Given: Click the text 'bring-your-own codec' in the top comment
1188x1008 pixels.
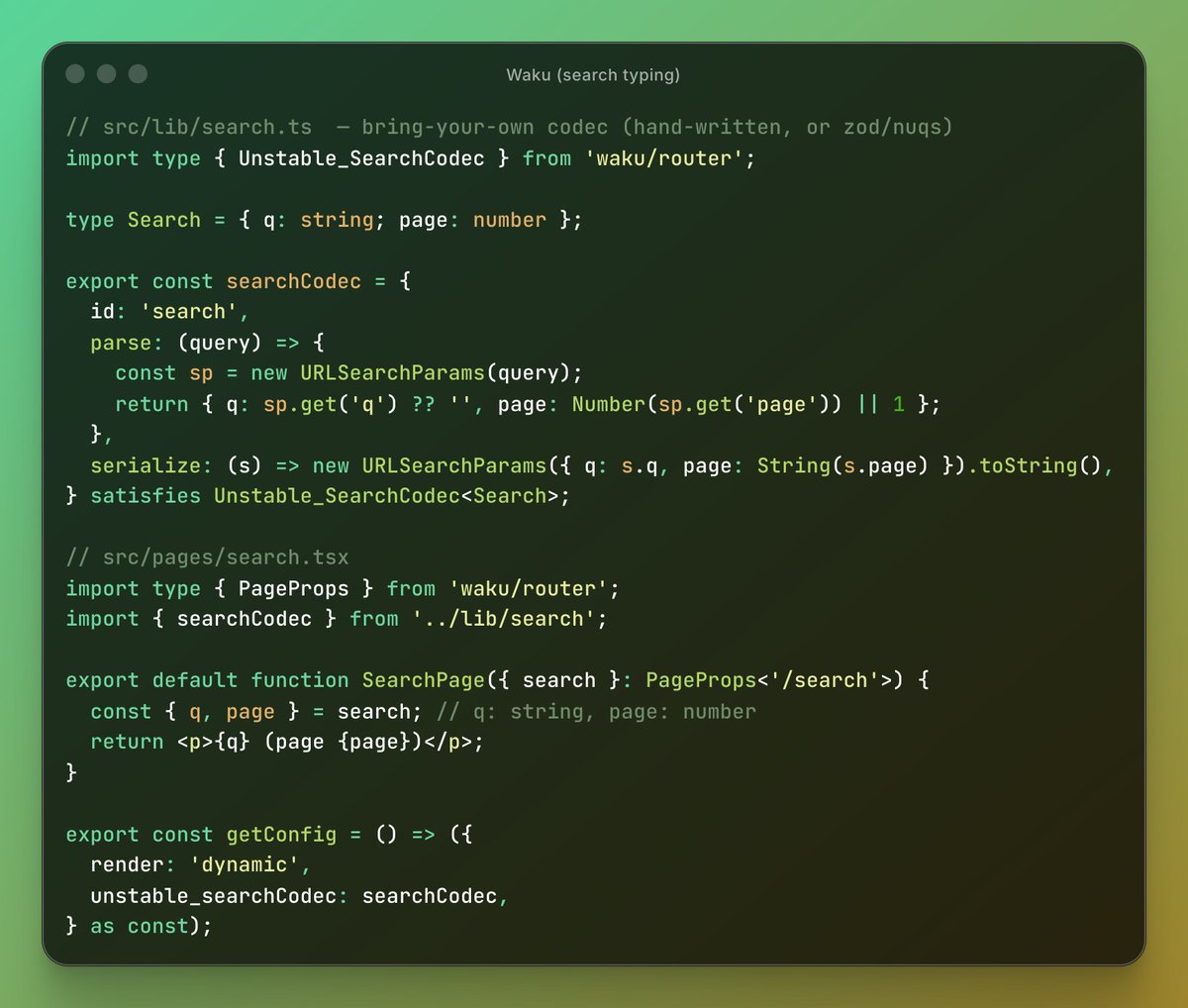Looking at the screenshot, I should click(x=484, y=127).
